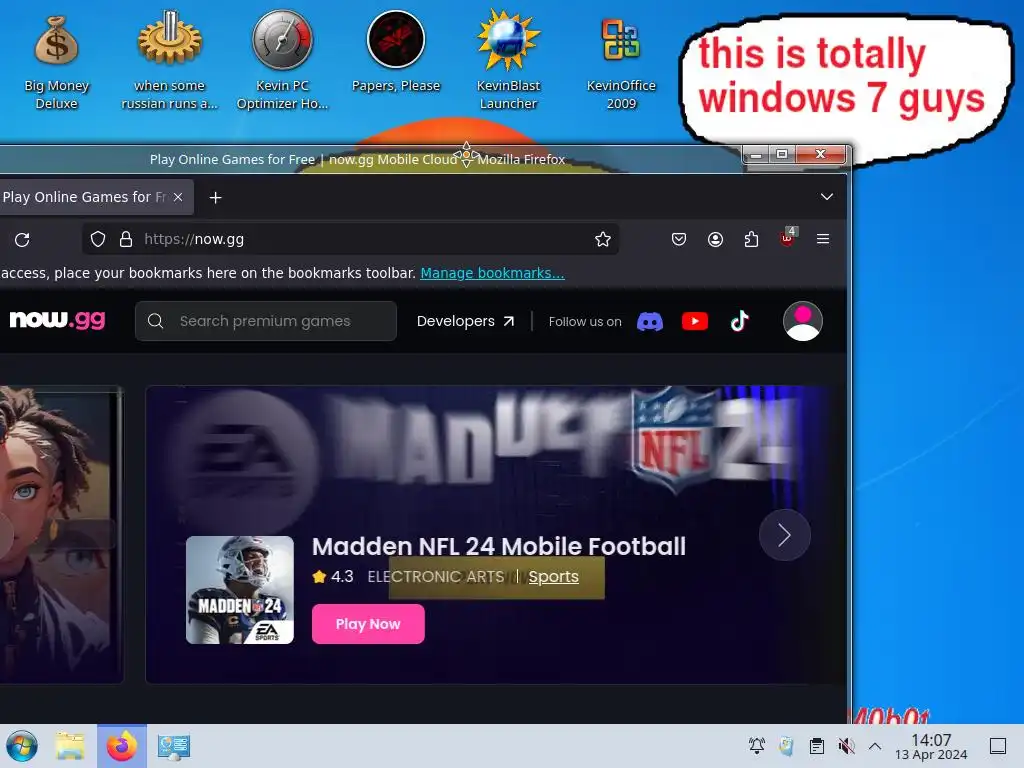This screenshot has width=1024, height=768.
Task: Show next featured game in carousel
Action: [x=784, y=535]
